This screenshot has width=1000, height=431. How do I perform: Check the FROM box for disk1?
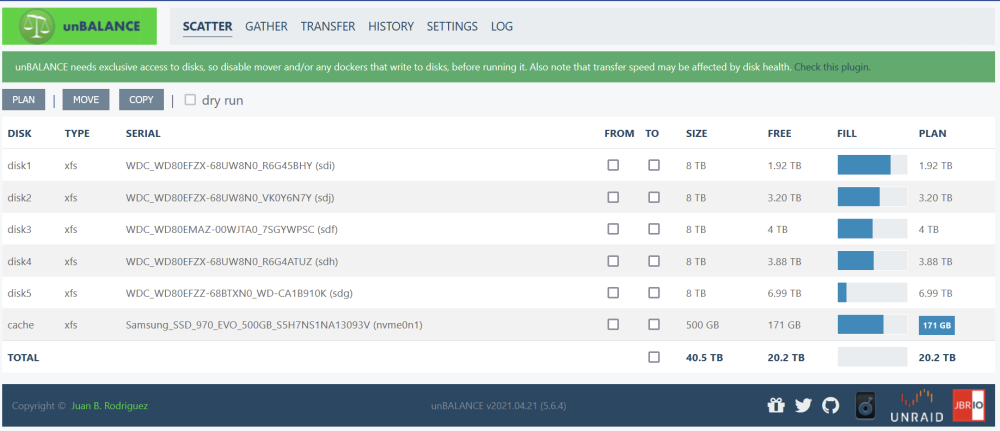(613, 165)
